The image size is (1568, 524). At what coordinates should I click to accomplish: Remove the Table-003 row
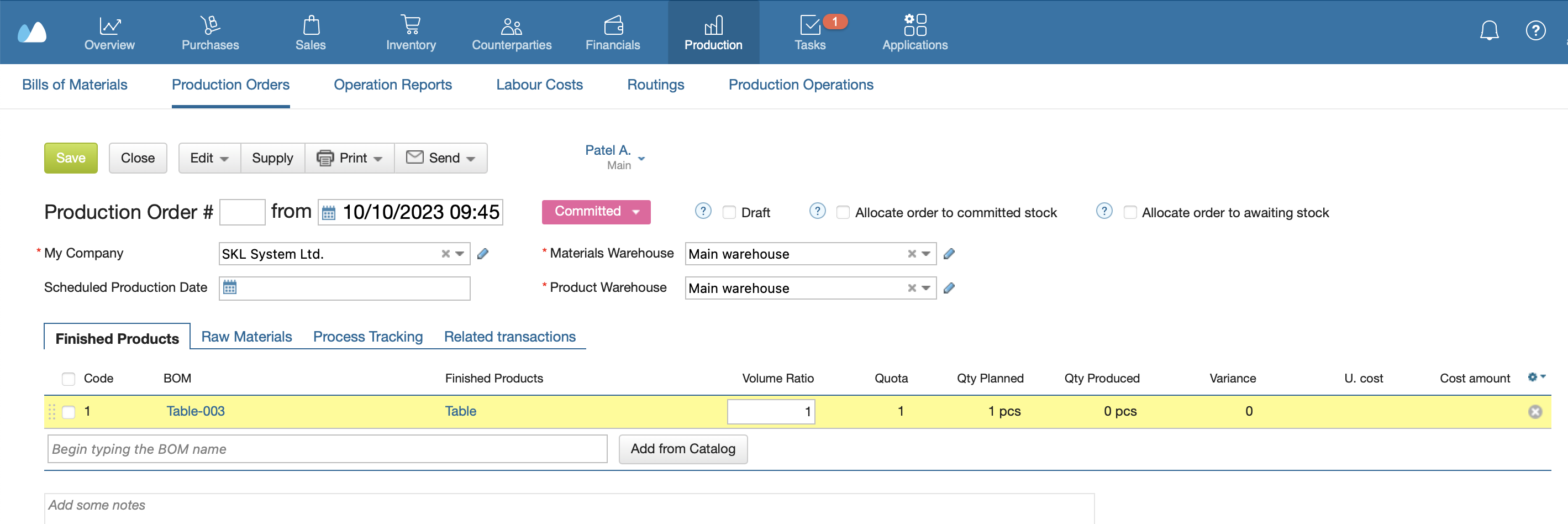[1535, 412]
